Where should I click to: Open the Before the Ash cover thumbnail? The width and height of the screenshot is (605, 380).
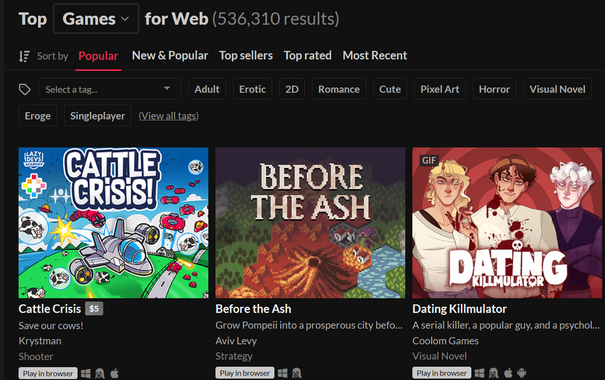click(310, 223)
